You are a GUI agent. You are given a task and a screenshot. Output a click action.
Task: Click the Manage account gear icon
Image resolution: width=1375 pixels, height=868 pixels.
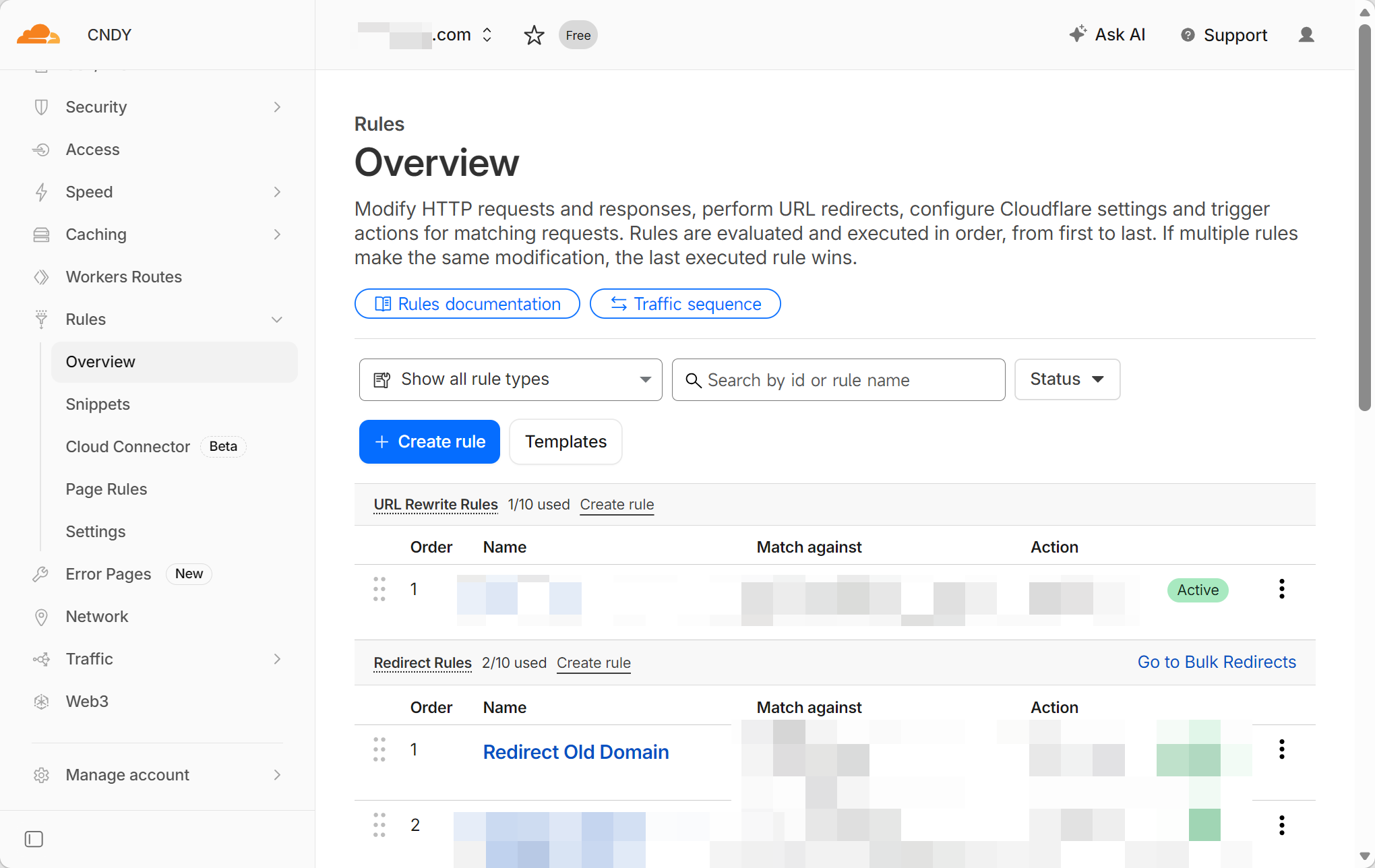[41, 775]
